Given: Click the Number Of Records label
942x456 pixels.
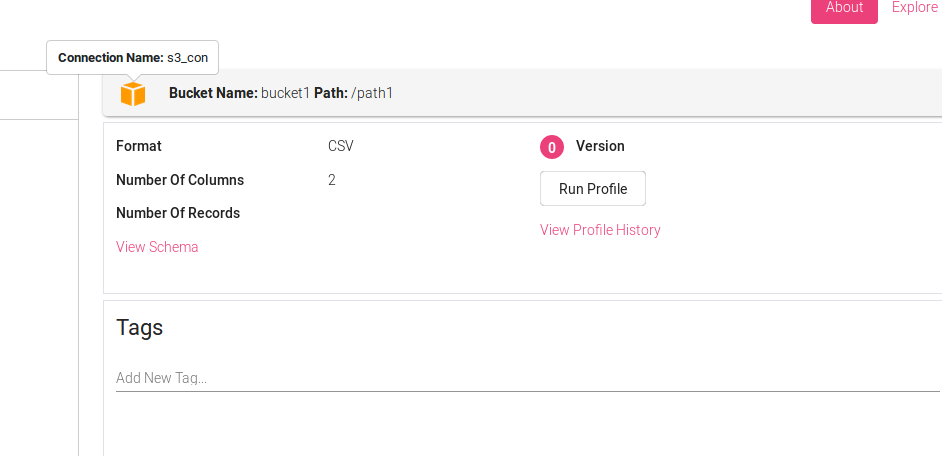Looking at the screenshot, I should tap(178, 213).
